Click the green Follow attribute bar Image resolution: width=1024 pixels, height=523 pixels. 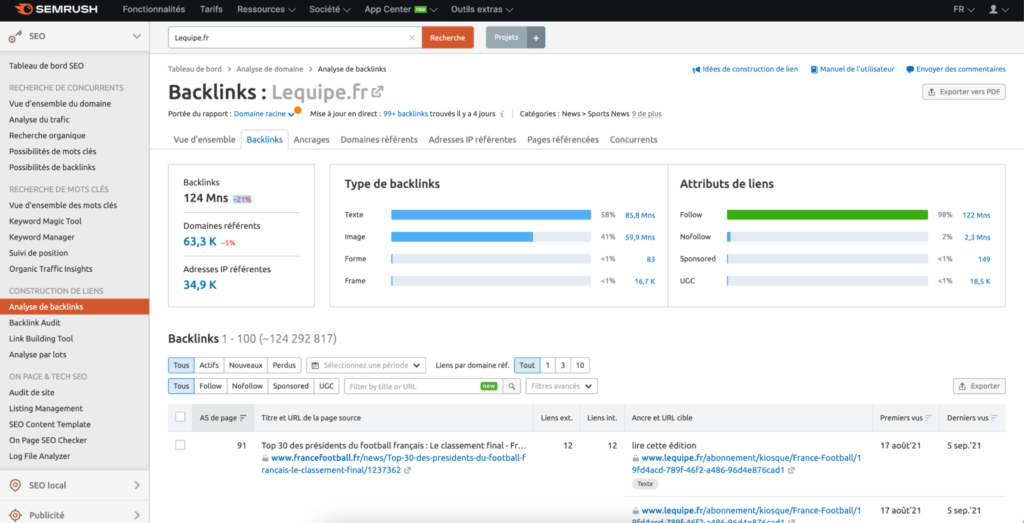[x=827, y=215]
